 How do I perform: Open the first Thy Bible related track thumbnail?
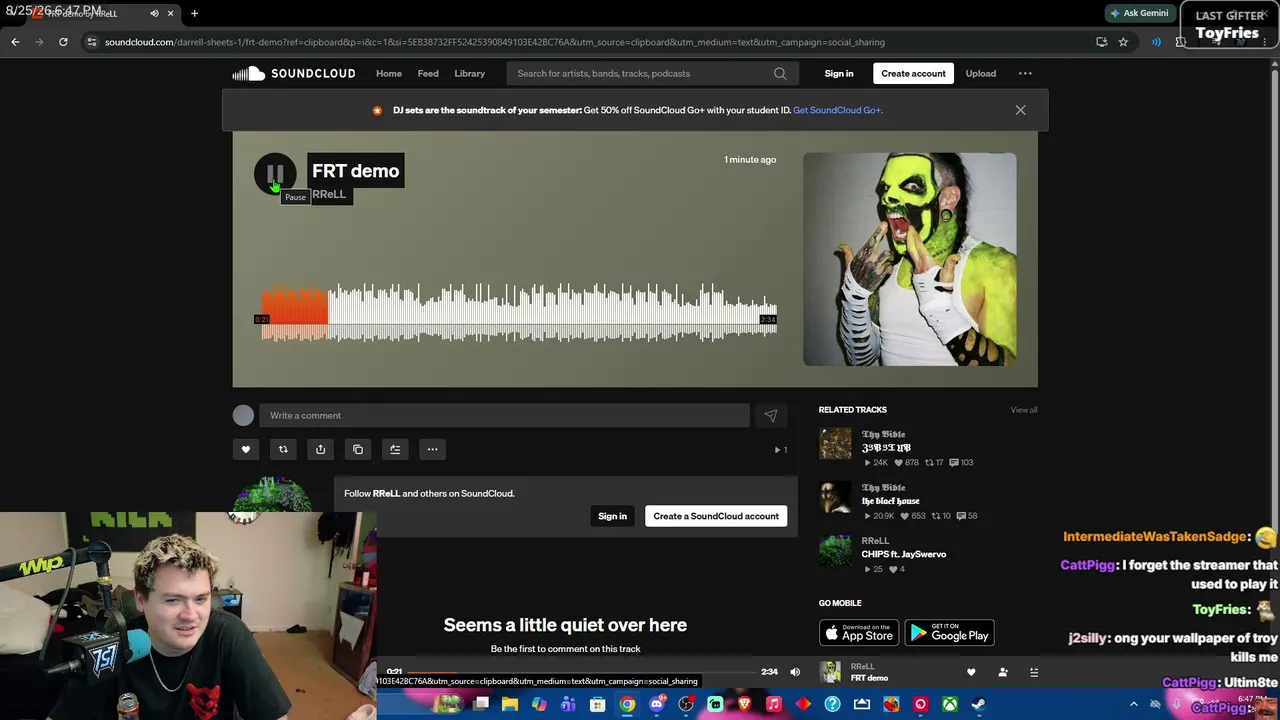click(x=835, y=444)
